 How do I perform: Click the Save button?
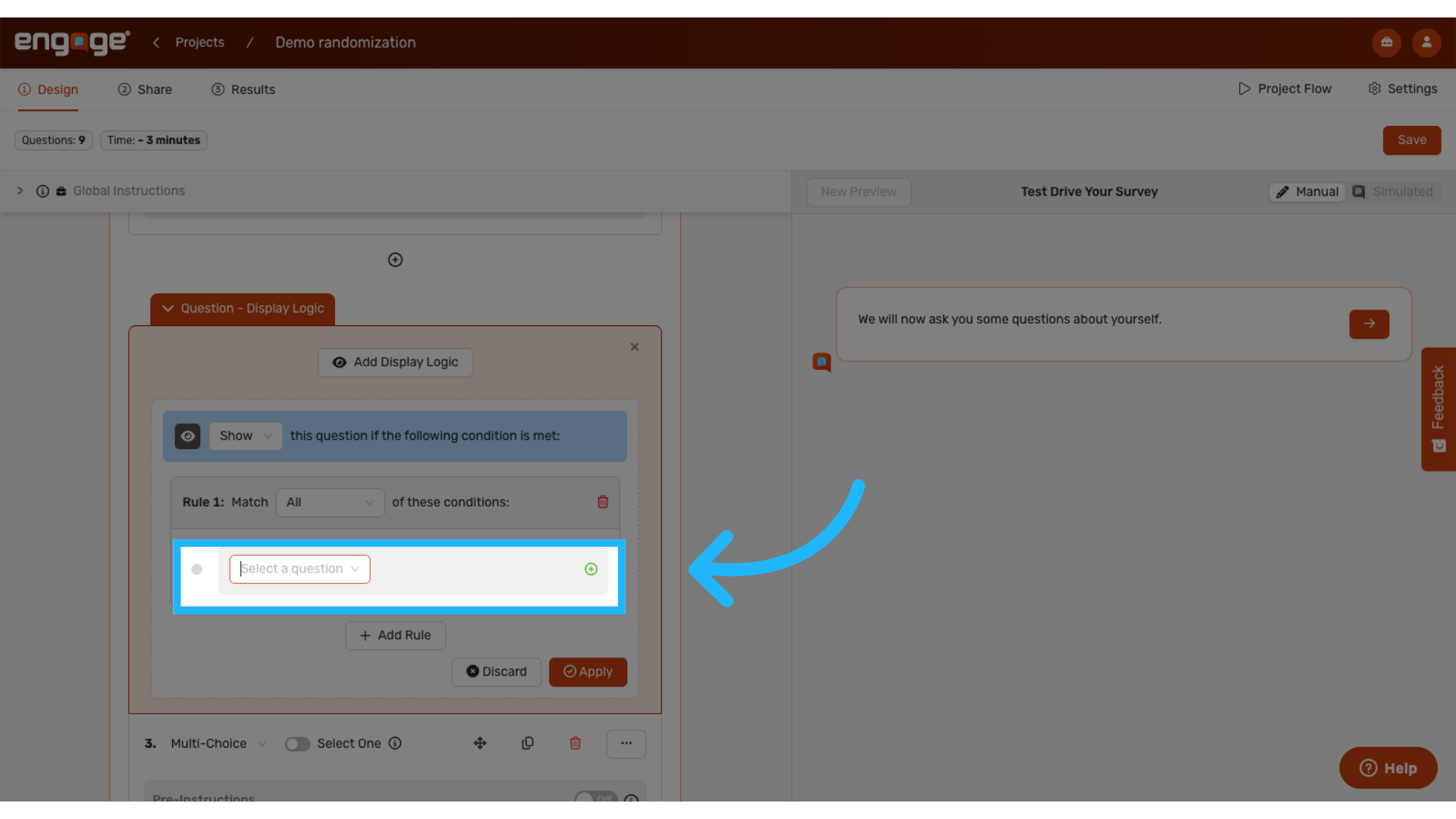tap(1412, 140)
